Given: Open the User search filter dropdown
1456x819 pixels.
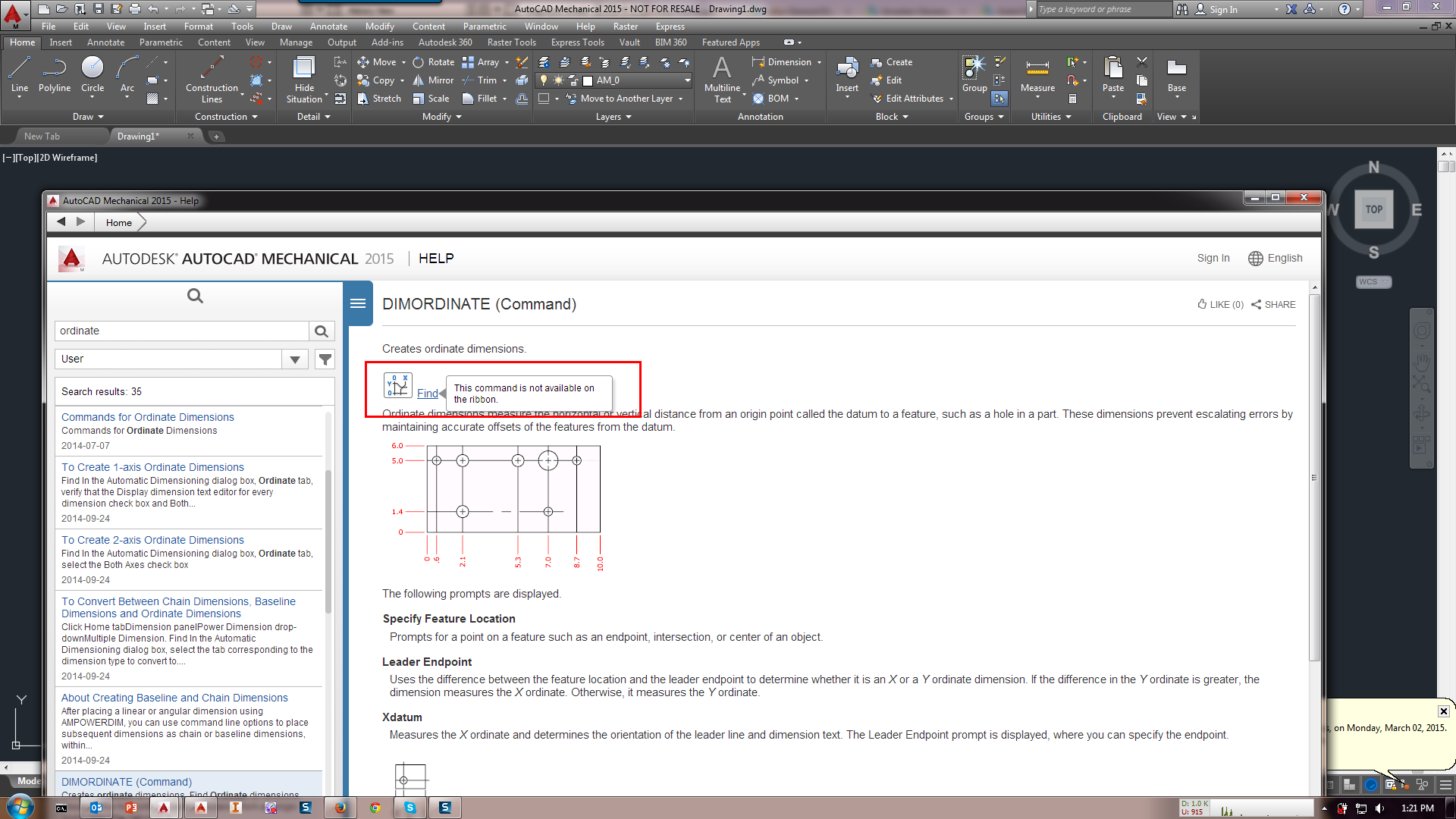Looking at the screenshot, I should tap(294, 358).
